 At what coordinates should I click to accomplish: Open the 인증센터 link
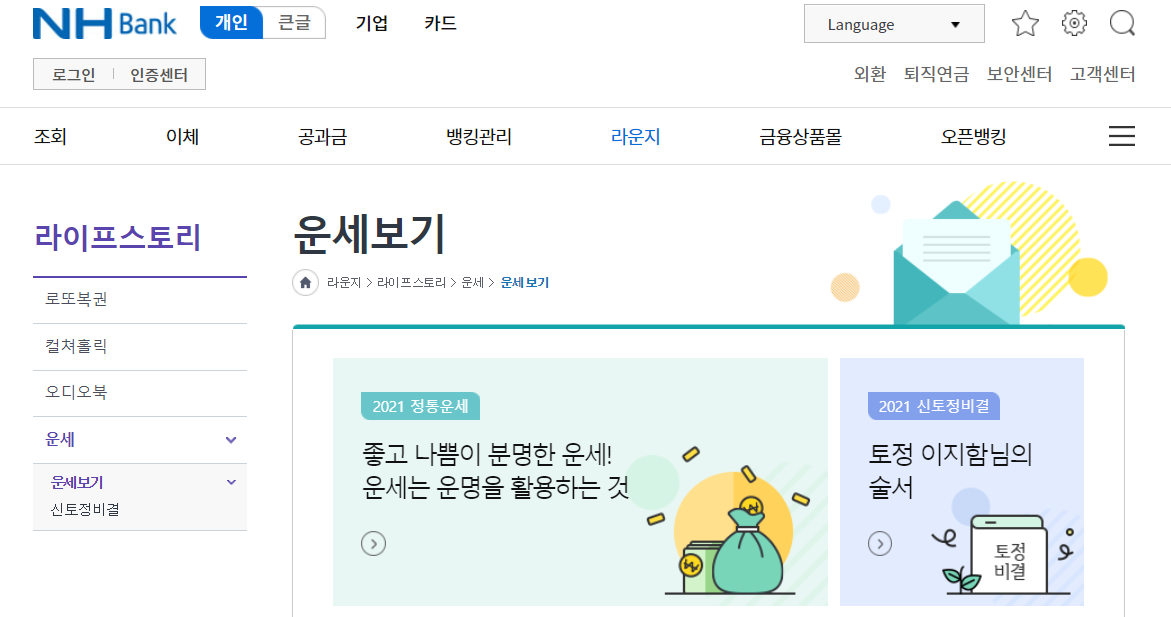click(x=158, y=75)
